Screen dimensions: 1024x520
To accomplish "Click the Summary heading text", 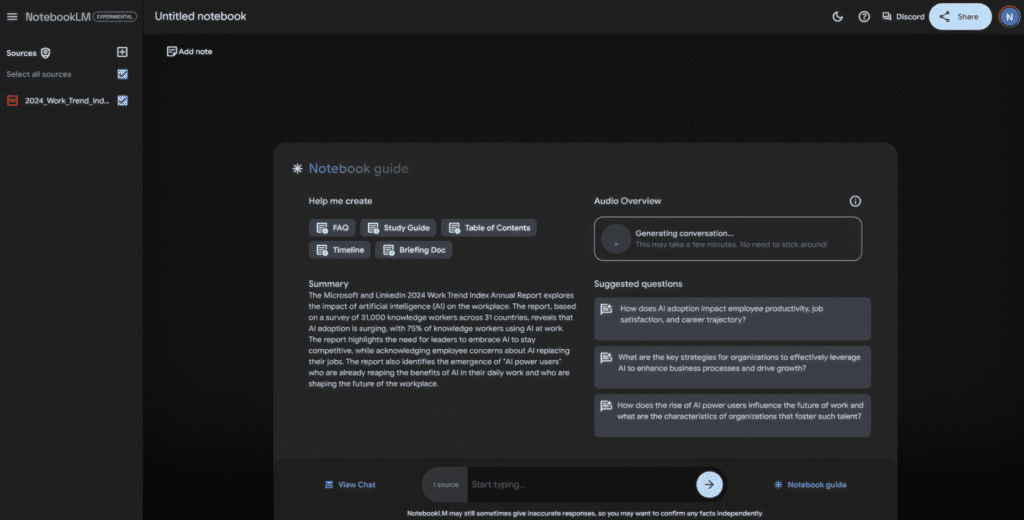I will click(x=328, y=284).
